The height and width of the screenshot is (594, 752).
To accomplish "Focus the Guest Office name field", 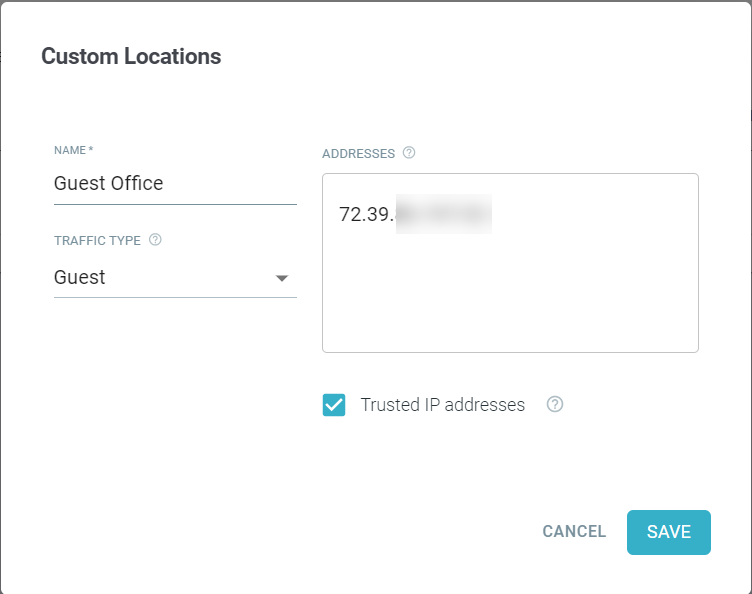I will coord(175,184).
